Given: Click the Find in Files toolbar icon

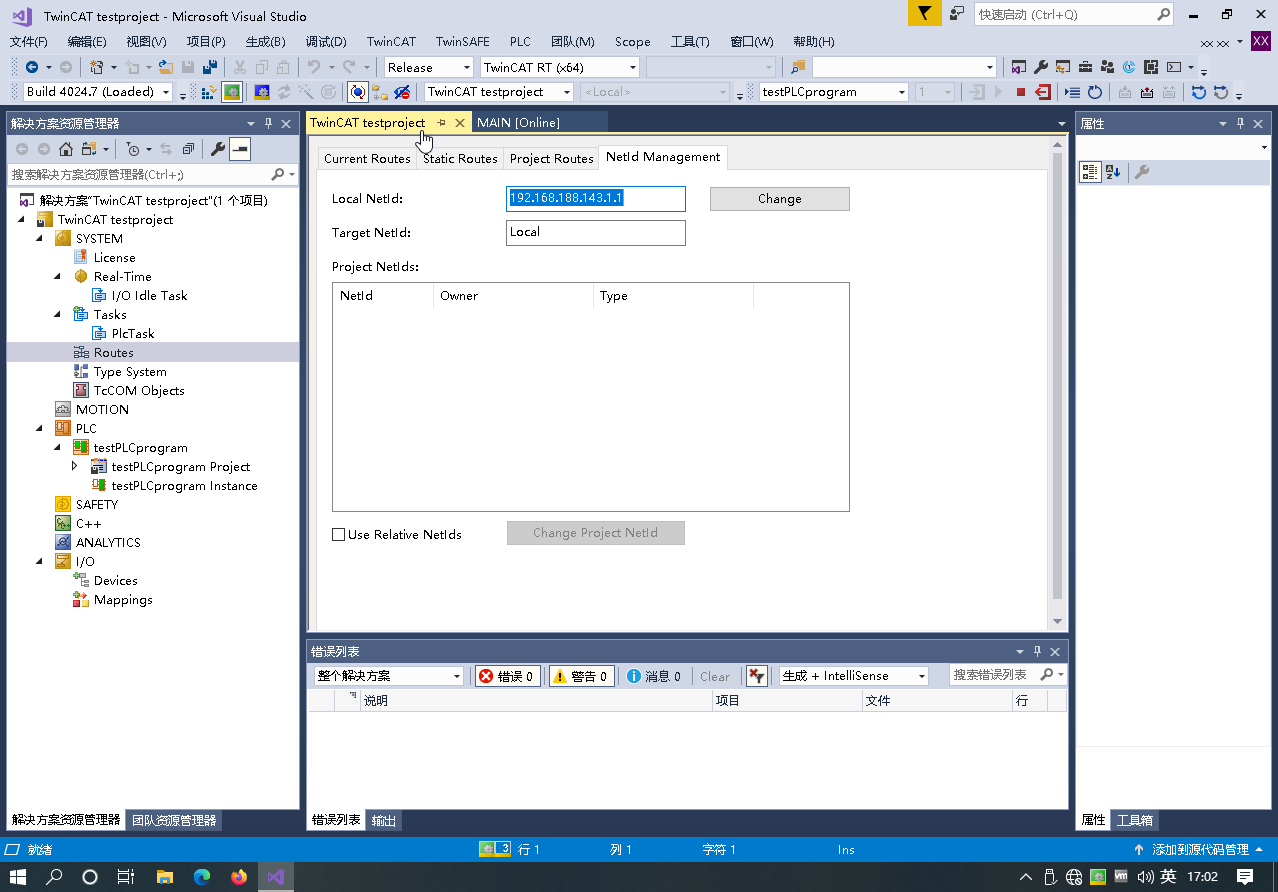Looking at the screenshot, I should 798,67.
